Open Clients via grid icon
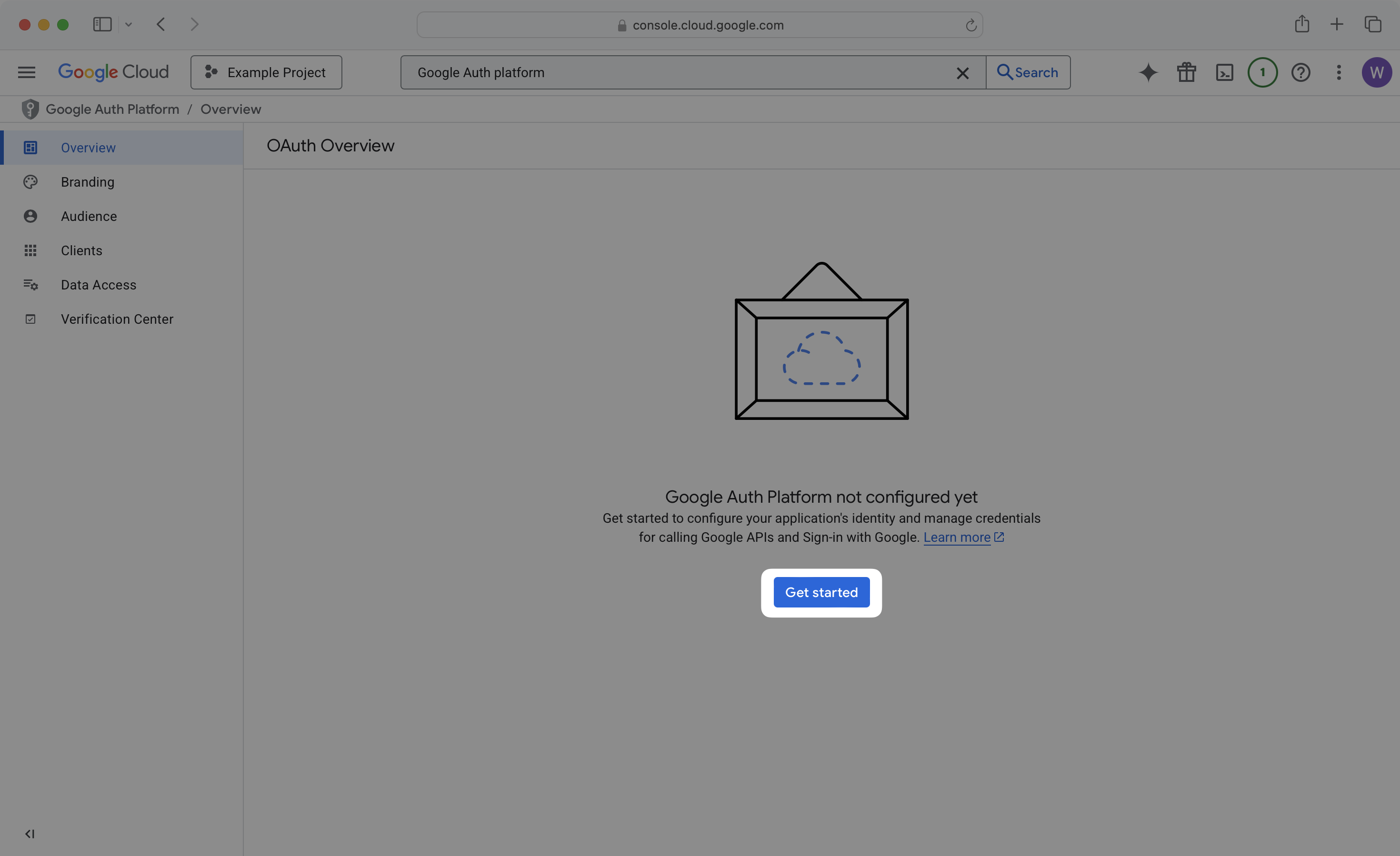Screen dimensions: 1400x856 click(x=30, y=250)
